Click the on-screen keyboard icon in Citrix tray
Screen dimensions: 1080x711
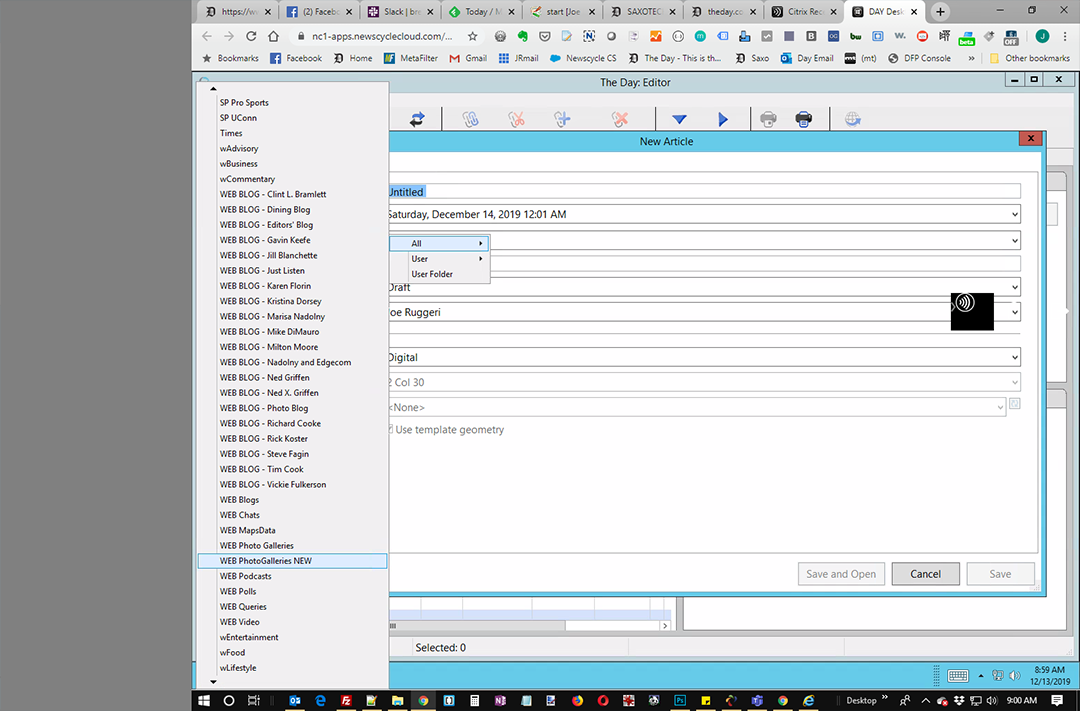[x=957, y=676]
